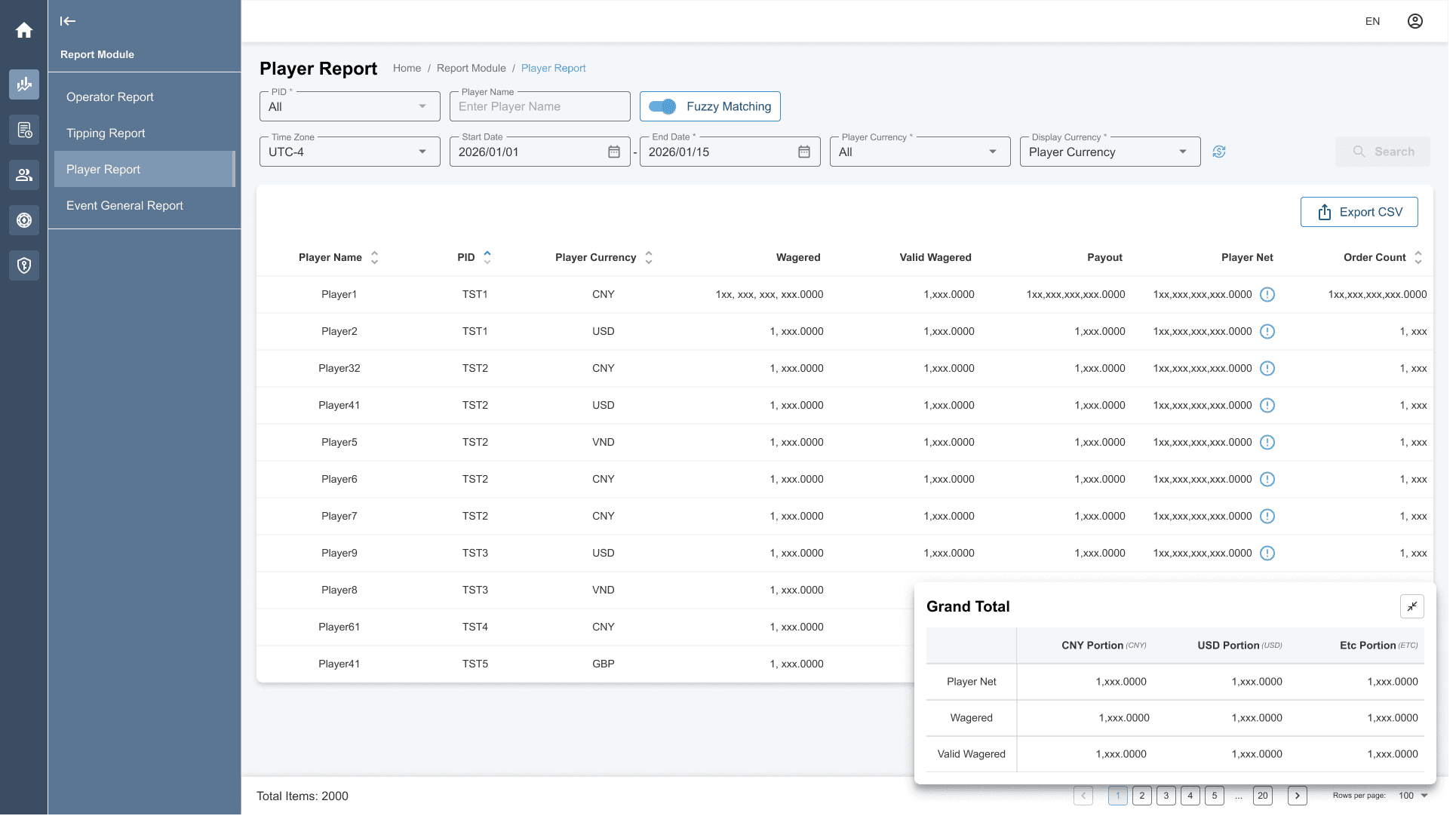Screen dimensions: 1456x819
Task: Open the shield security sidebar icon
Action: pyautogui.click(x=24, y=266)
